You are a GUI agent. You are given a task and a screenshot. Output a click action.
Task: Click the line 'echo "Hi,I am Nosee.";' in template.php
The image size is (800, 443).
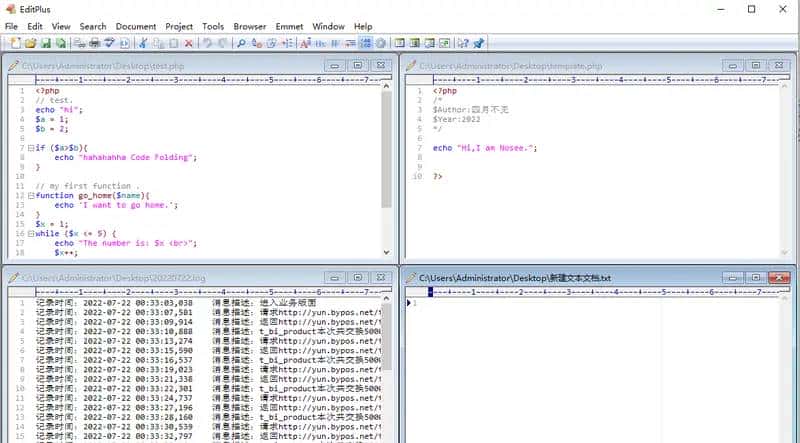pos(485,148)
